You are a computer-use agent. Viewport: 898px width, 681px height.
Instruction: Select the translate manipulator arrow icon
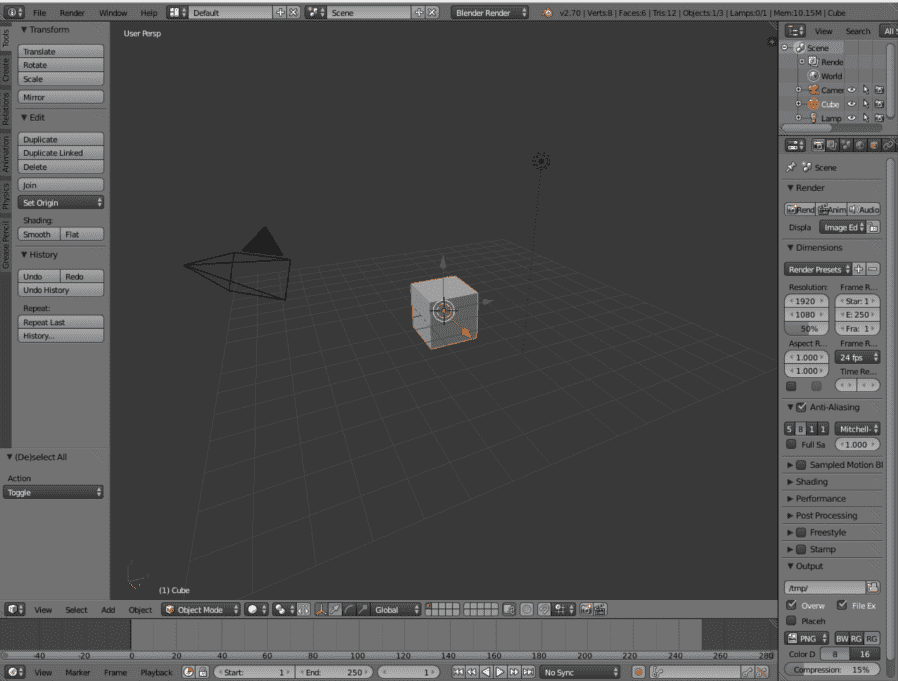[x=335, y=609]
